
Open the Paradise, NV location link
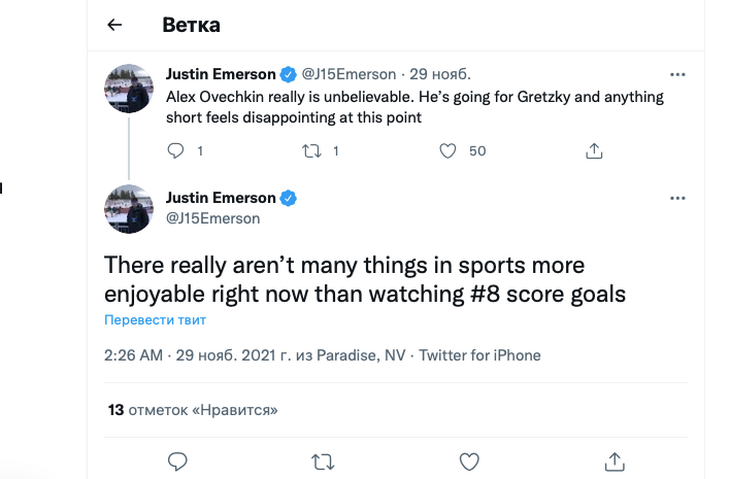point(354,355)
